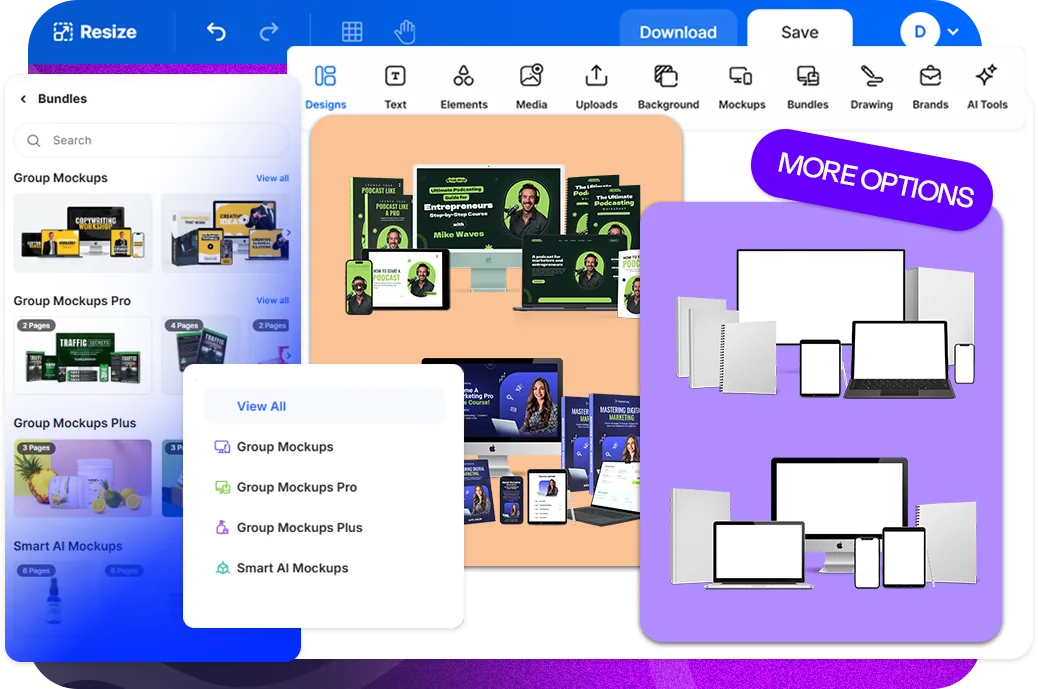Click the Group Mockups Plus menu icon
This screenshot has width=1038, height=689.
pos(222,528)
